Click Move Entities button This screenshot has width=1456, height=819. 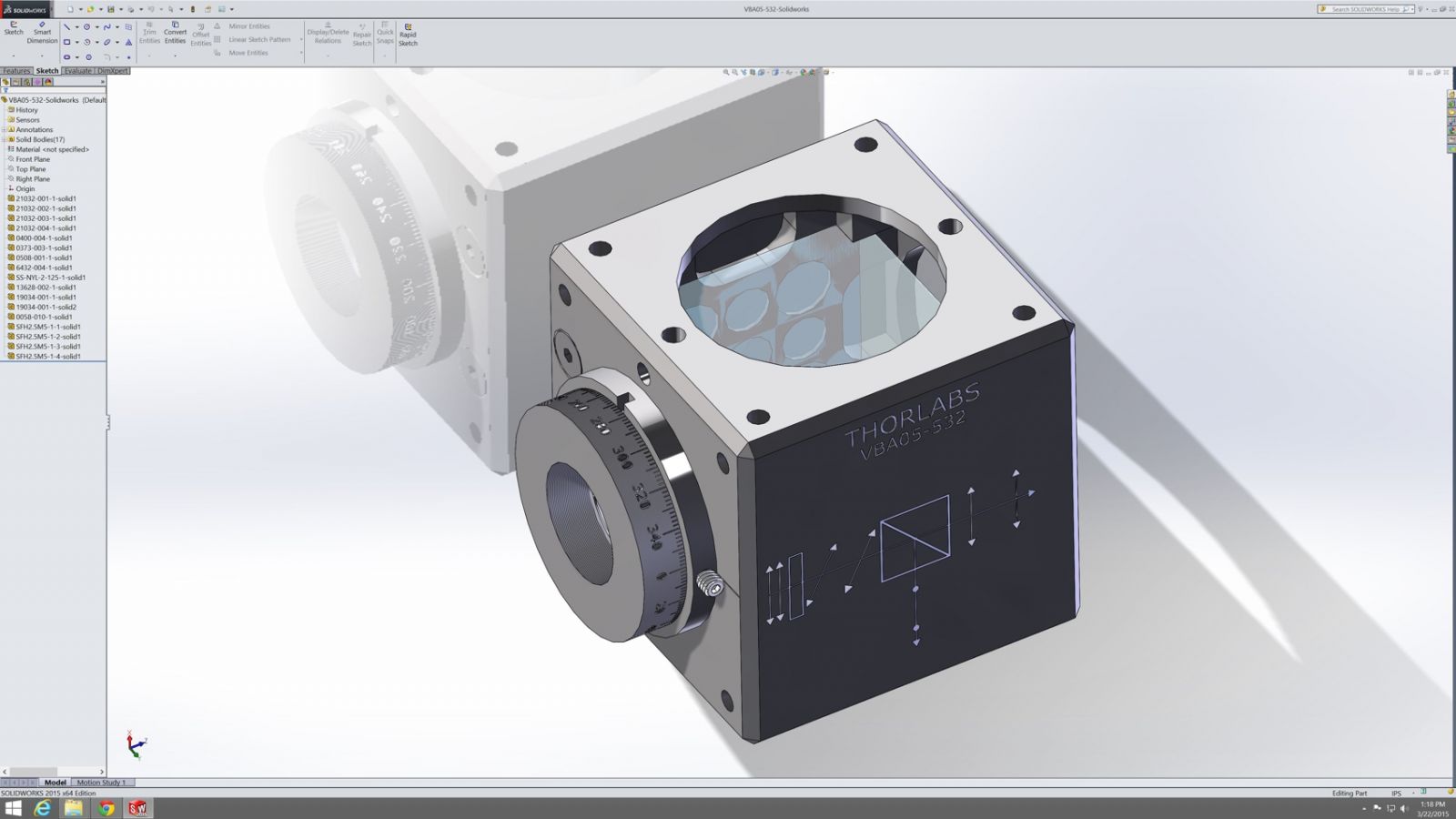(241, 53)
